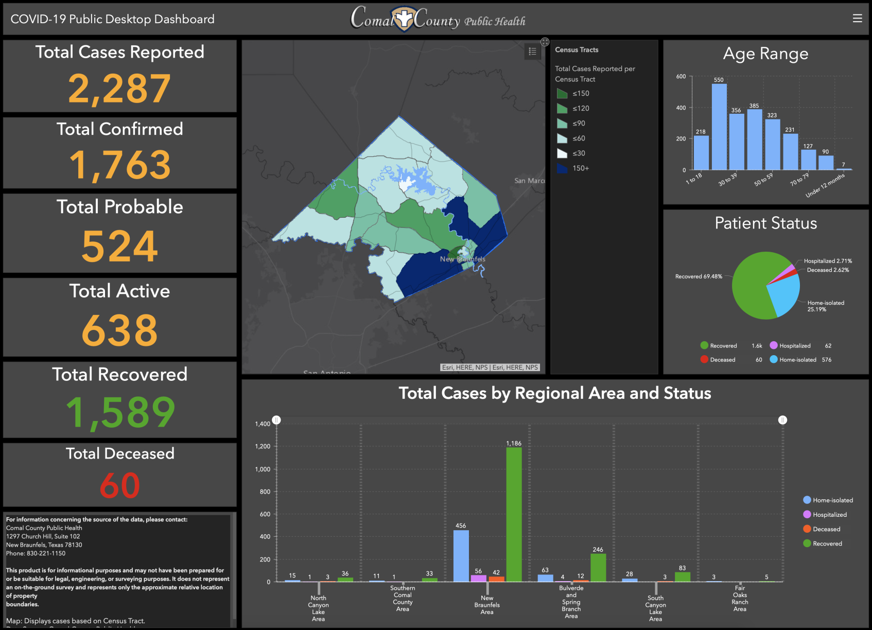Click the ≤60 legend color swatch

click(562, 138)
